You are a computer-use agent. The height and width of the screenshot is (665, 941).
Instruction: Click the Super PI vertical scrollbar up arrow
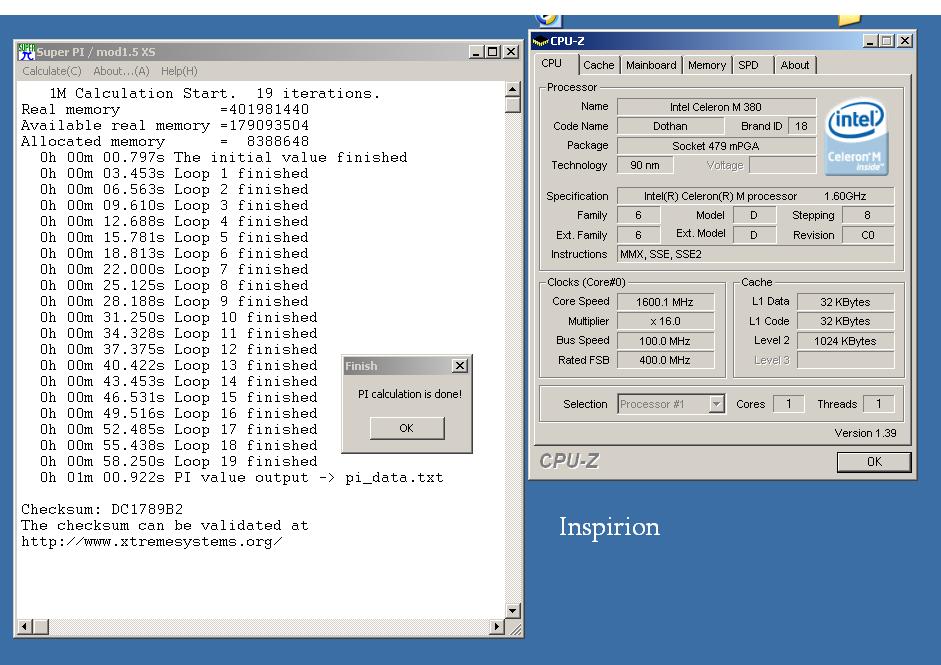513,89
